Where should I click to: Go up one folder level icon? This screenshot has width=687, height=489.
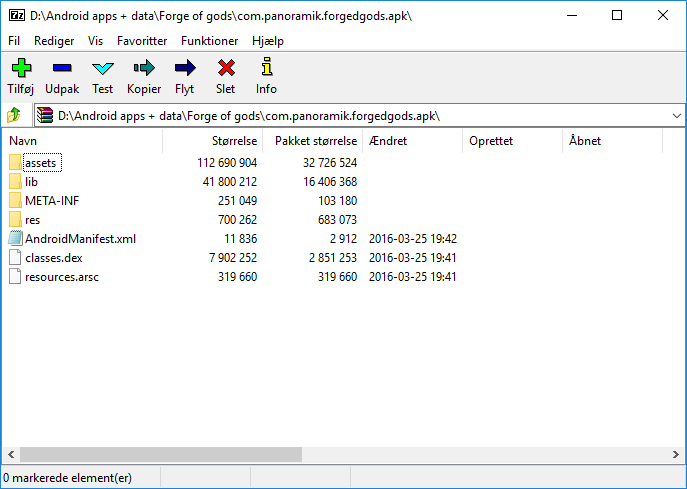coord(15,116)
